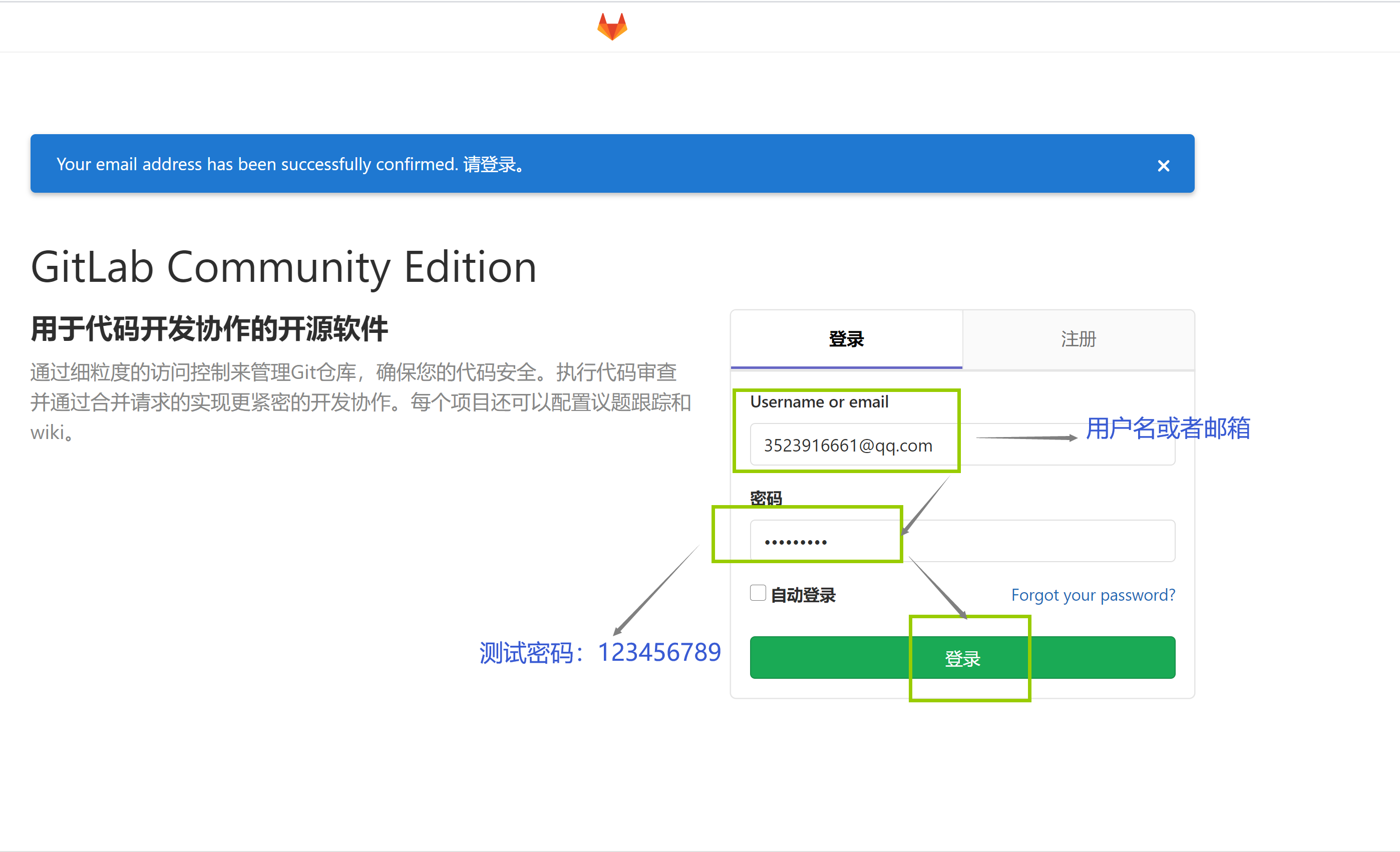Click the 密码 field label
The height and width of the screenshot is (852, 1400).
tap(766, 498)
